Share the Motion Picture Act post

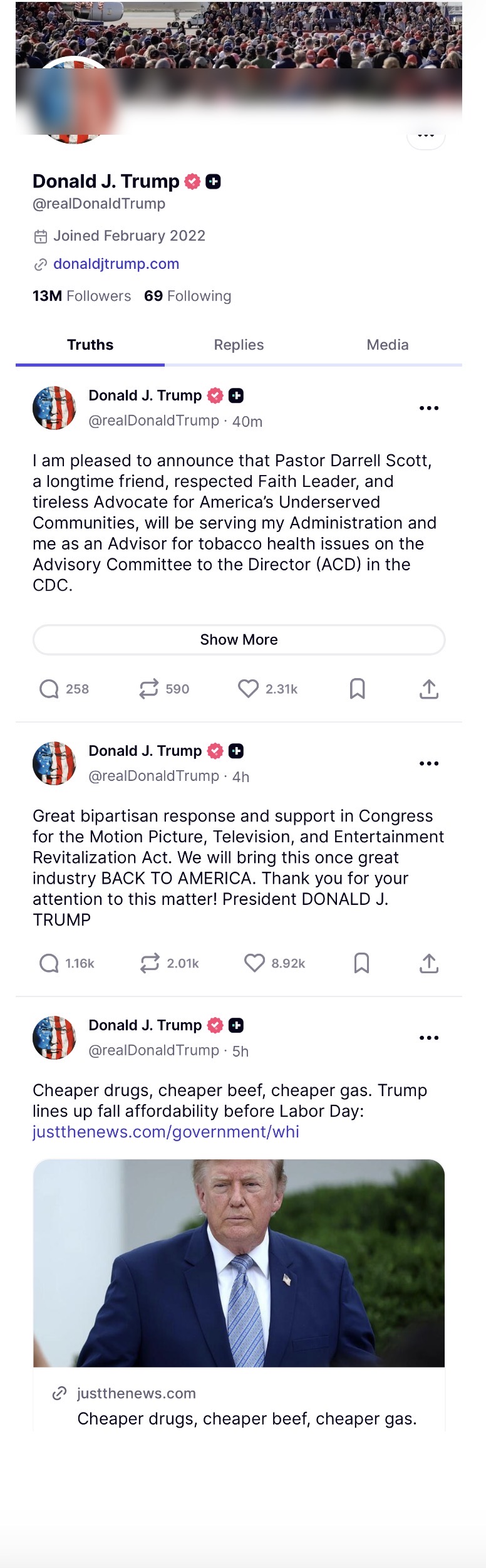(x=429, y=963)
